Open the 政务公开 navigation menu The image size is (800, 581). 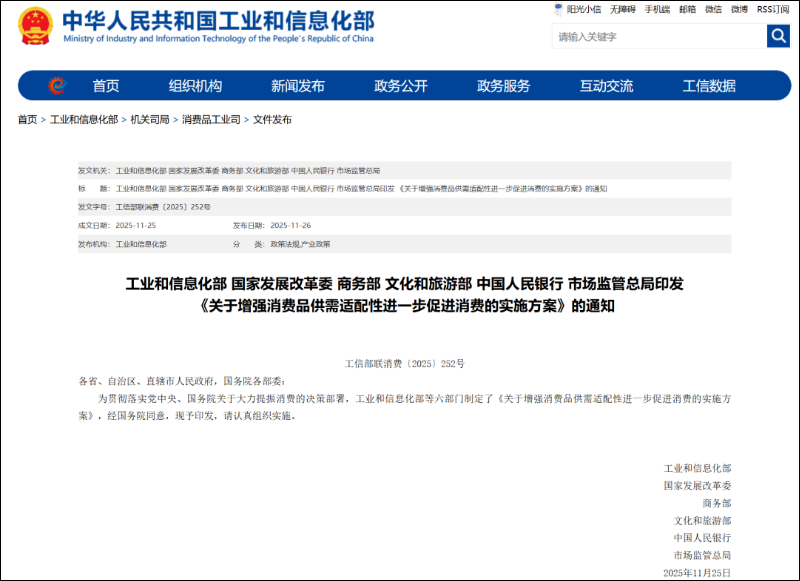pos(400,85)
